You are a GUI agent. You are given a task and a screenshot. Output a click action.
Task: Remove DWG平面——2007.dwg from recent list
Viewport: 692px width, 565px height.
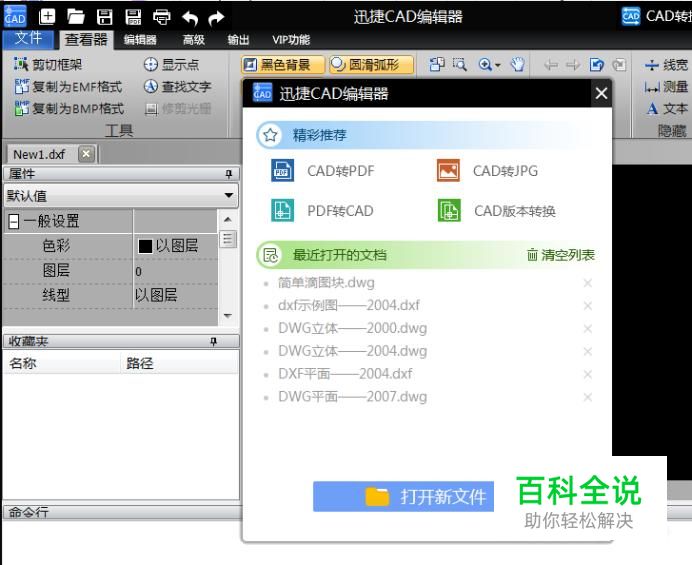587,397
